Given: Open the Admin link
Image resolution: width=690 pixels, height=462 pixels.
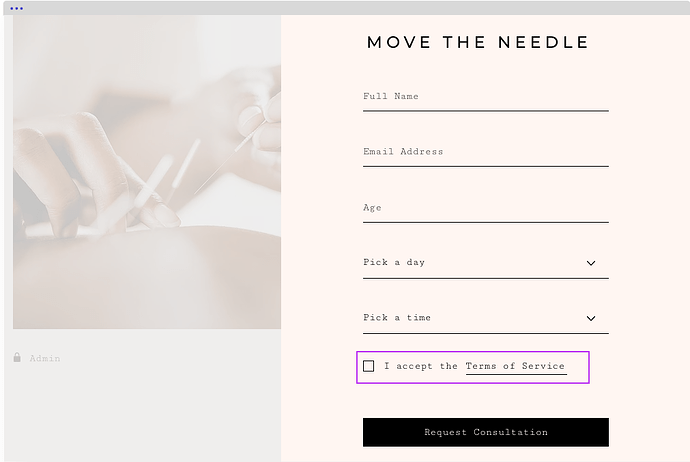Looking at the screenshot, I should (x=45, y=358).
